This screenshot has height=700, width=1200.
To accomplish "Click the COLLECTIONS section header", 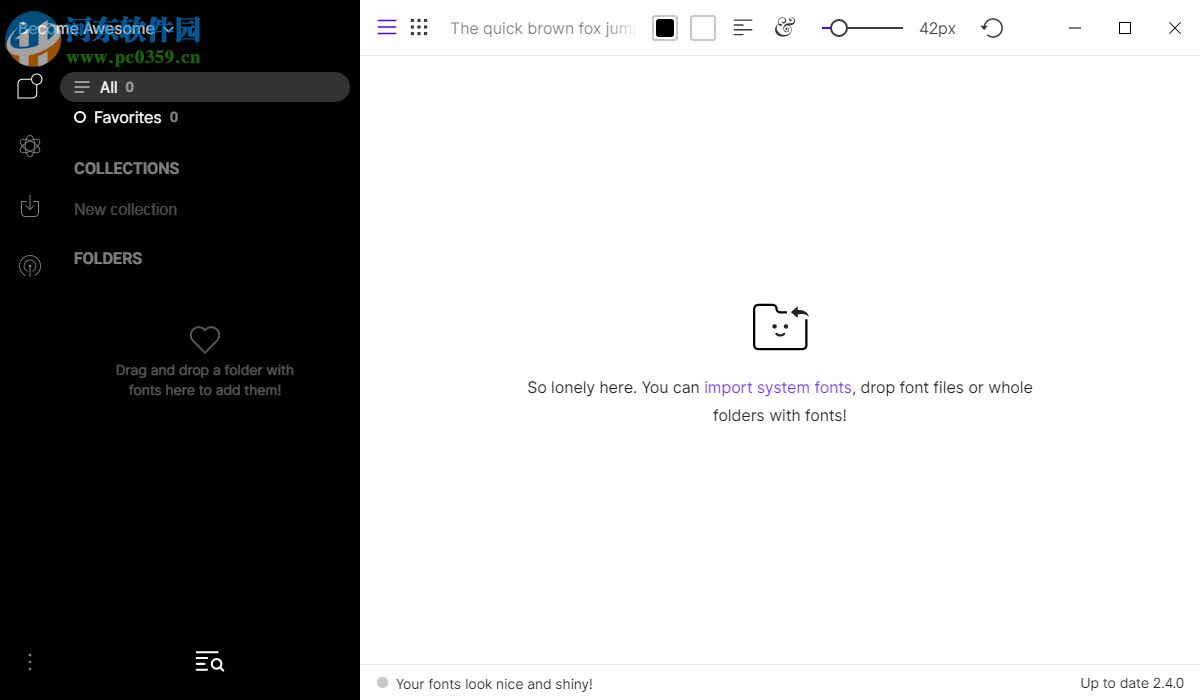I will click(x=127, y=168).
